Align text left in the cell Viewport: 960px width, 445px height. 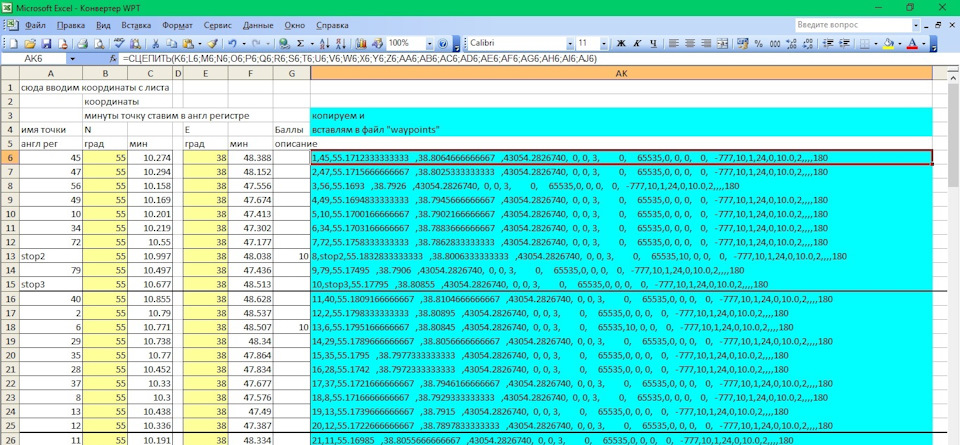pos(673,44)
